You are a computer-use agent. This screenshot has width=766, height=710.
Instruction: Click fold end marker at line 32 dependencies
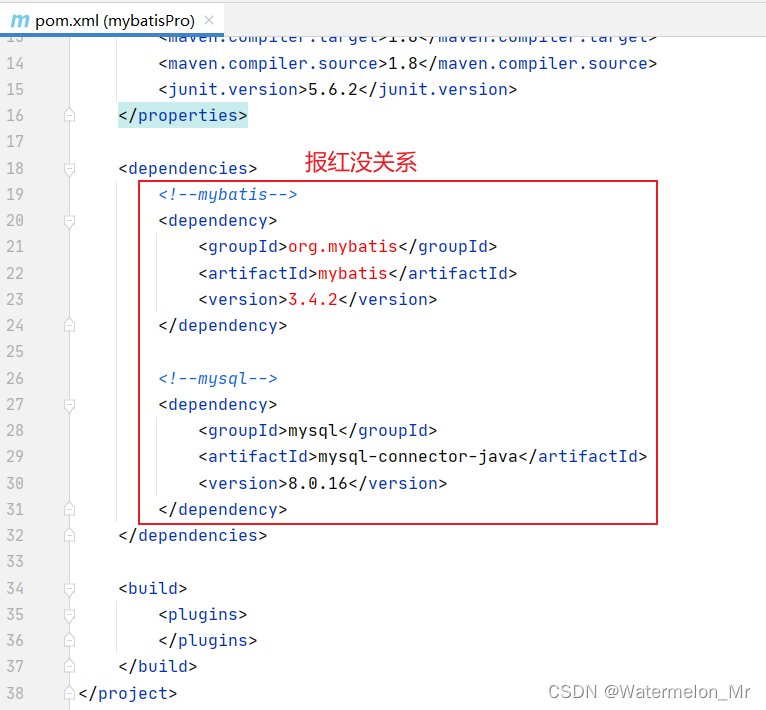point(69,536)
